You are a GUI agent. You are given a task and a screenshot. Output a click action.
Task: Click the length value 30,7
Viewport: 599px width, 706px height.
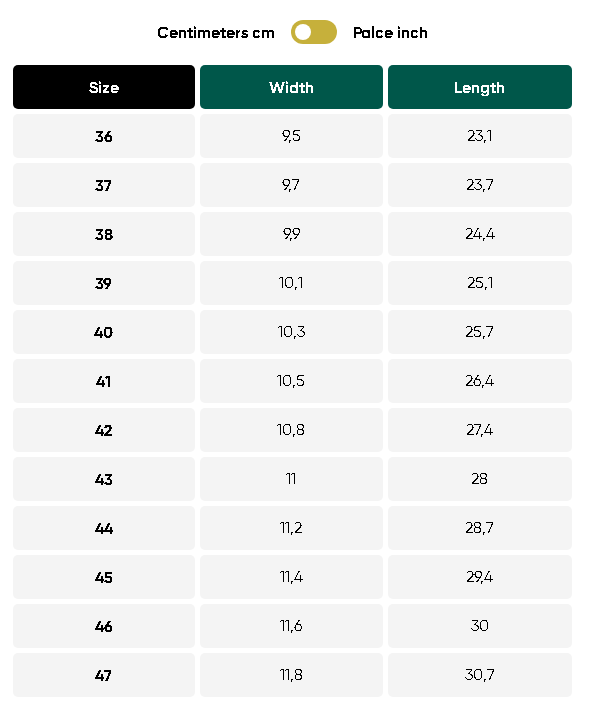tap(480, 675)
